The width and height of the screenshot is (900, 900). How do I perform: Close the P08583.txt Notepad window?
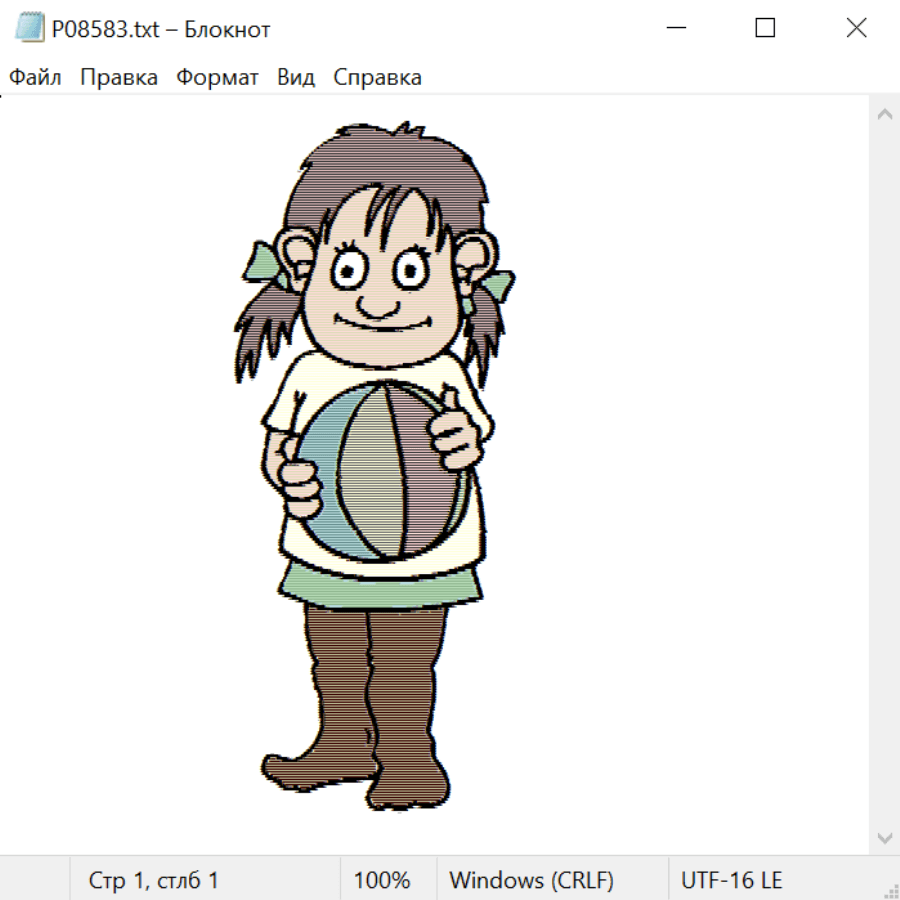[856, 29]
